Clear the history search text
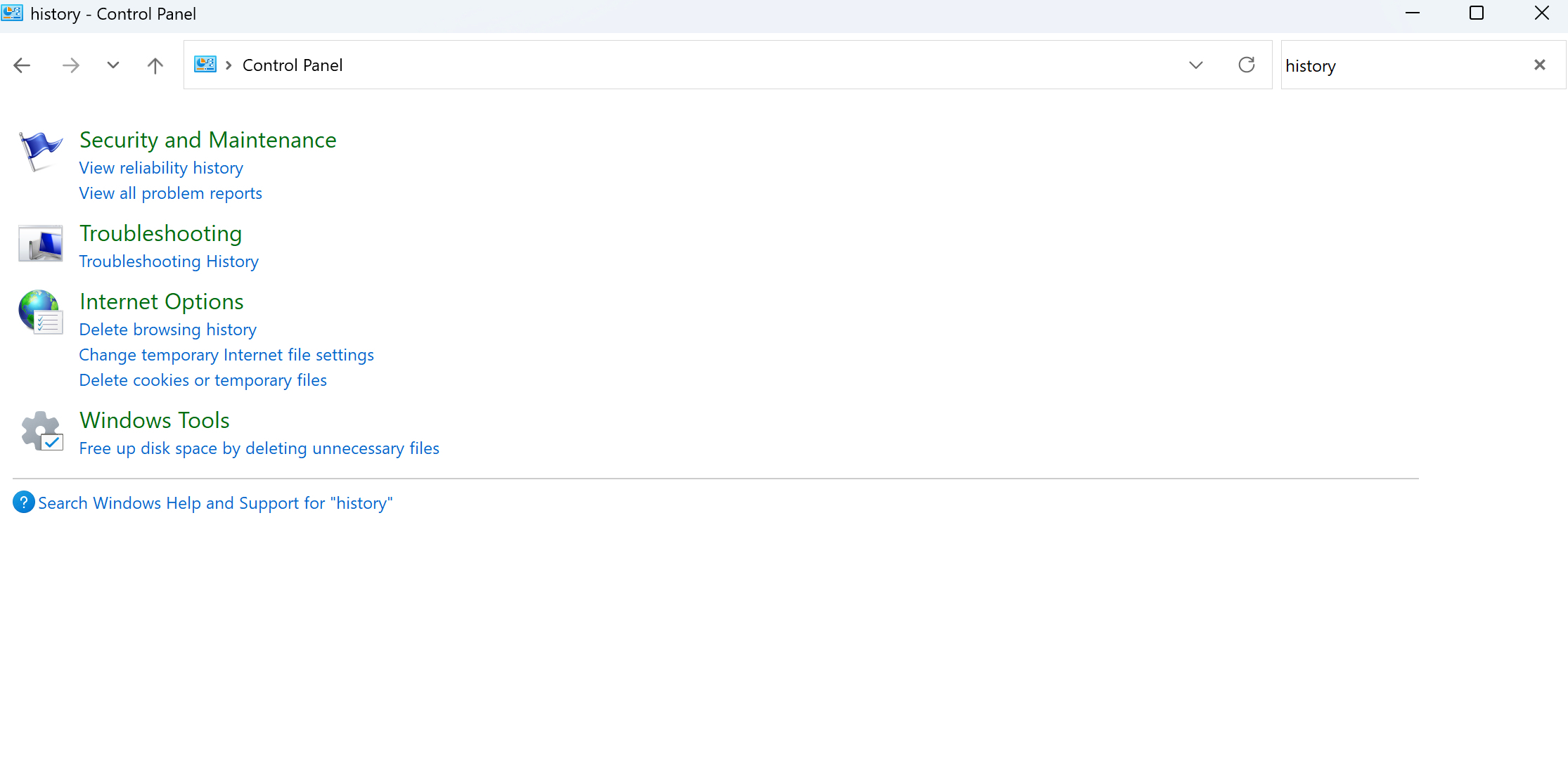The image size is (1568, 759). [1539, 65]
